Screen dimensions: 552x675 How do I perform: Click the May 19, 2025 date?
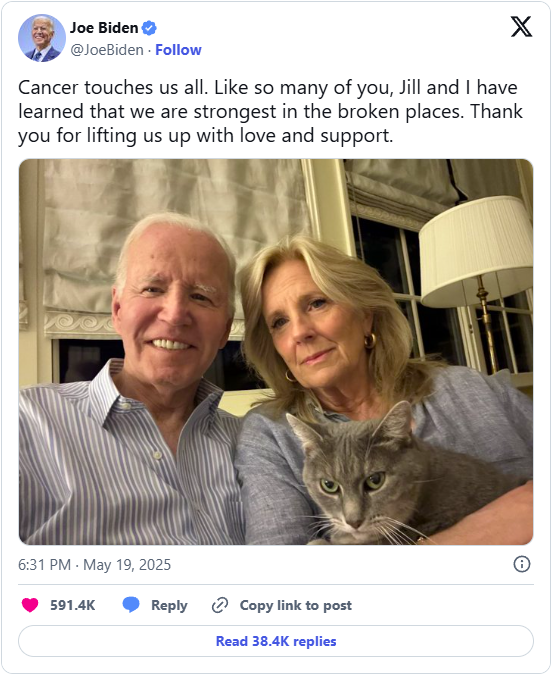point(127,564)
